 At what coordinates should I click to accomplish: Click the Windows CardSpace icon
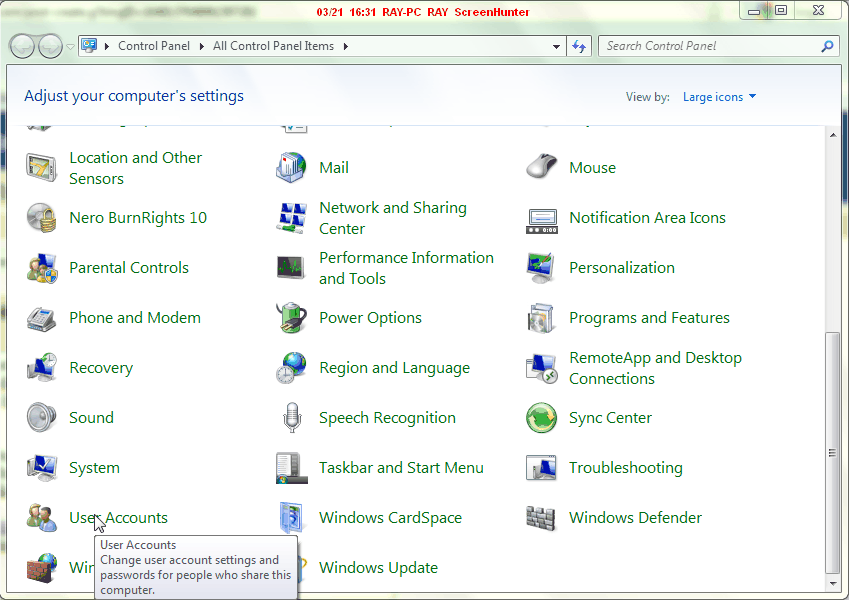pyautogui.click(x=291, y=518)
